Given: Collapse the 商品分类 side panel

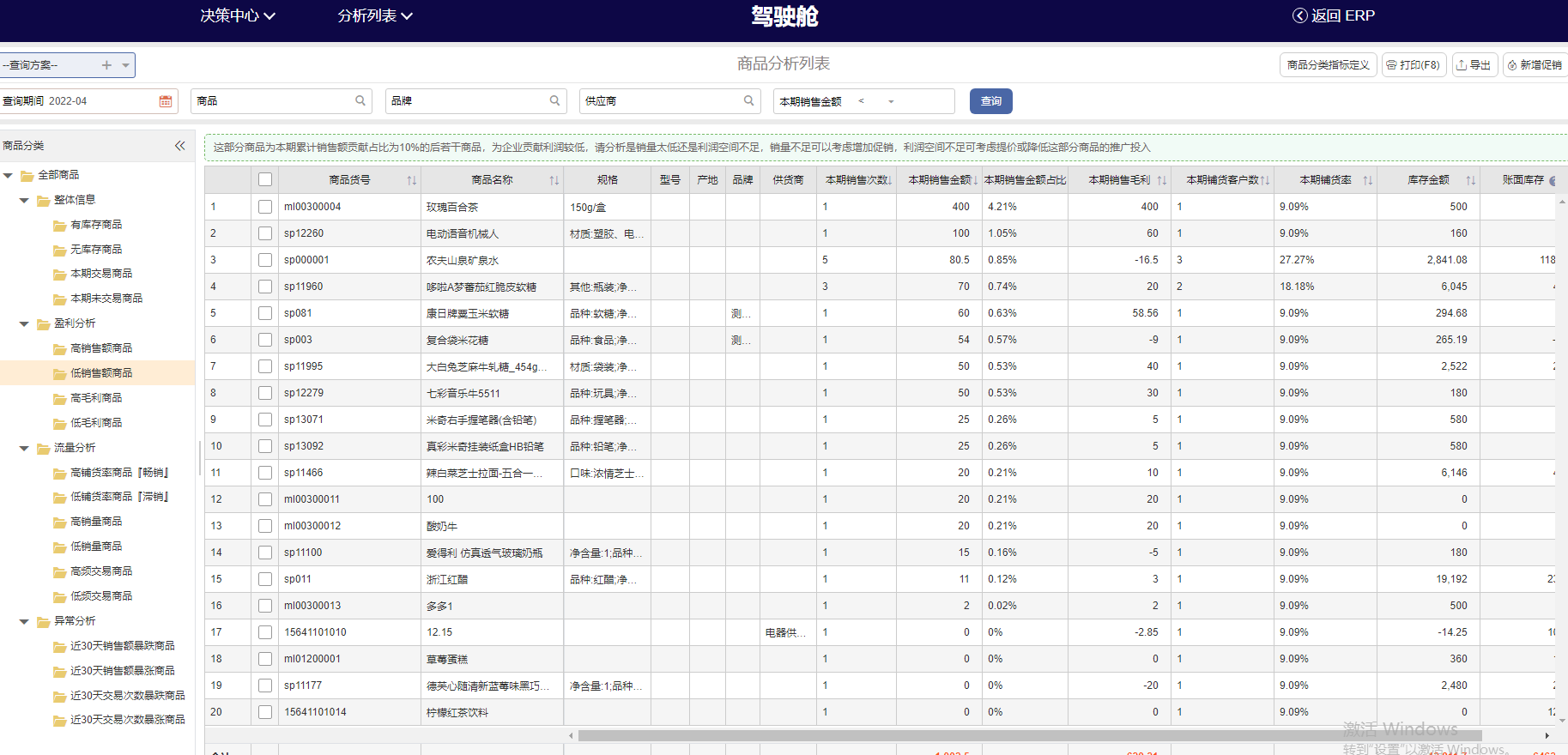Looking at the screenshot, I should [180, 146].
